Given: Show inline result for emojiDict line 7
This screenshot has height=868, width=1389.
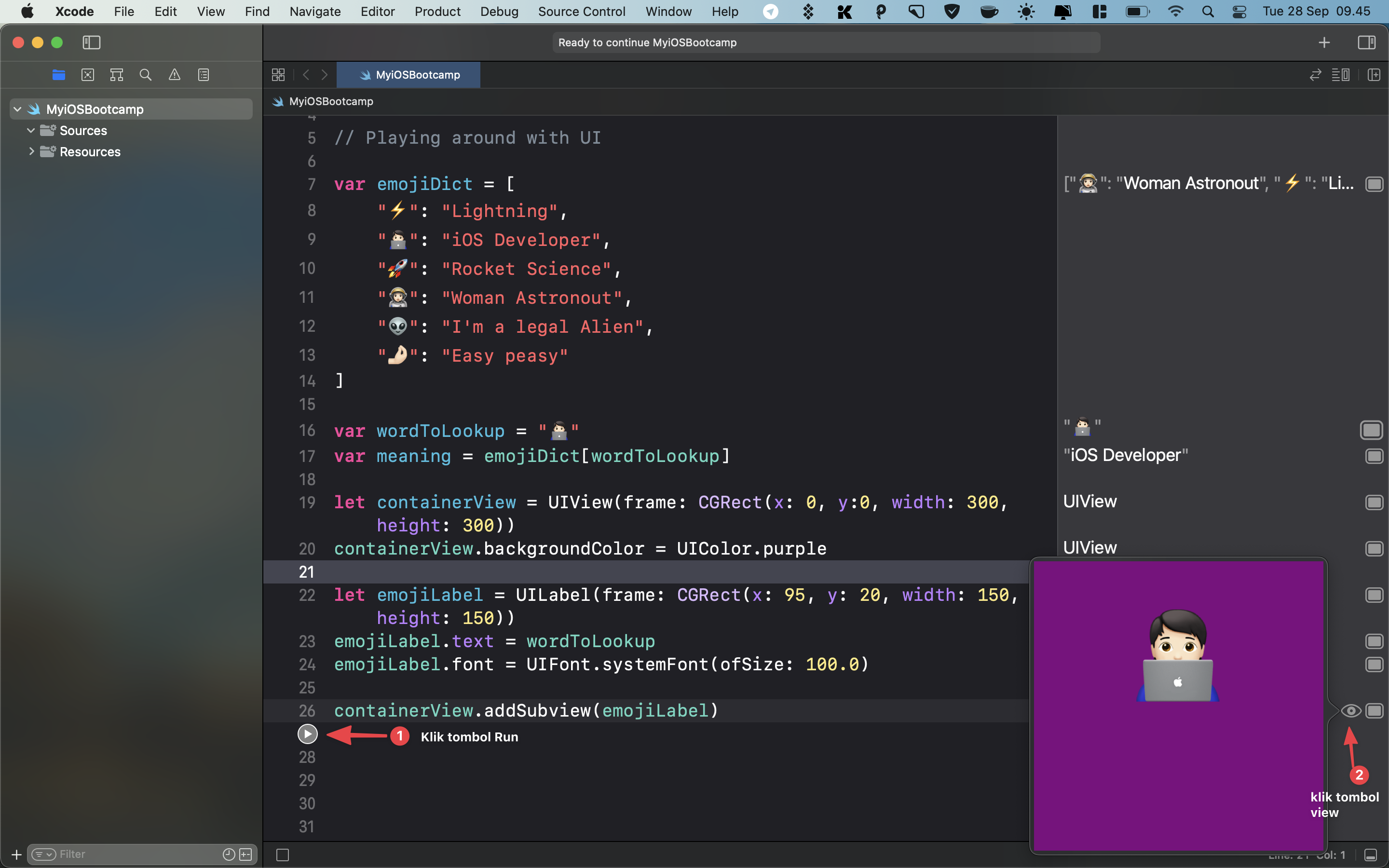Looking at the screenshot, I should [1374, 184].
